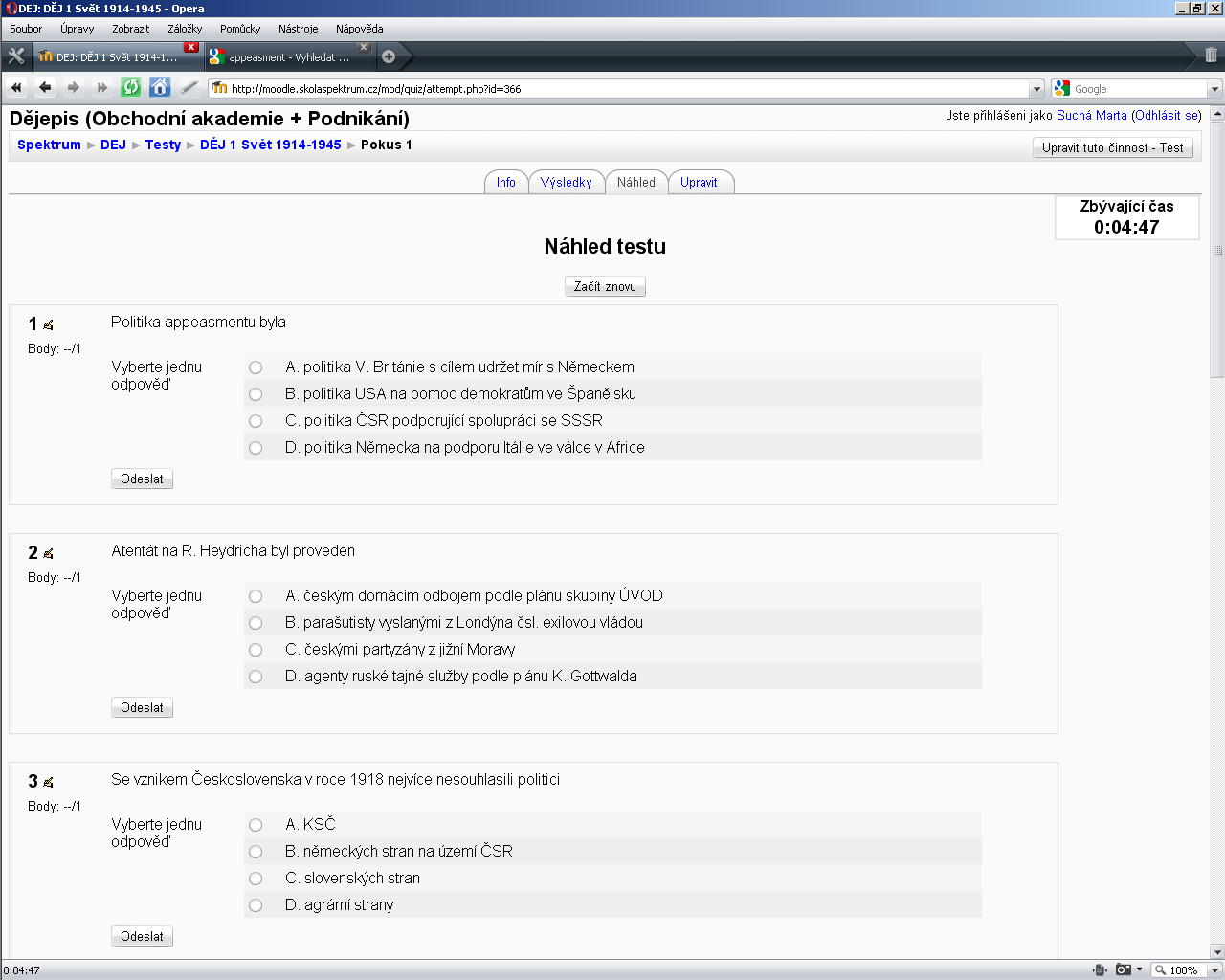Go back to previous page

45,87
